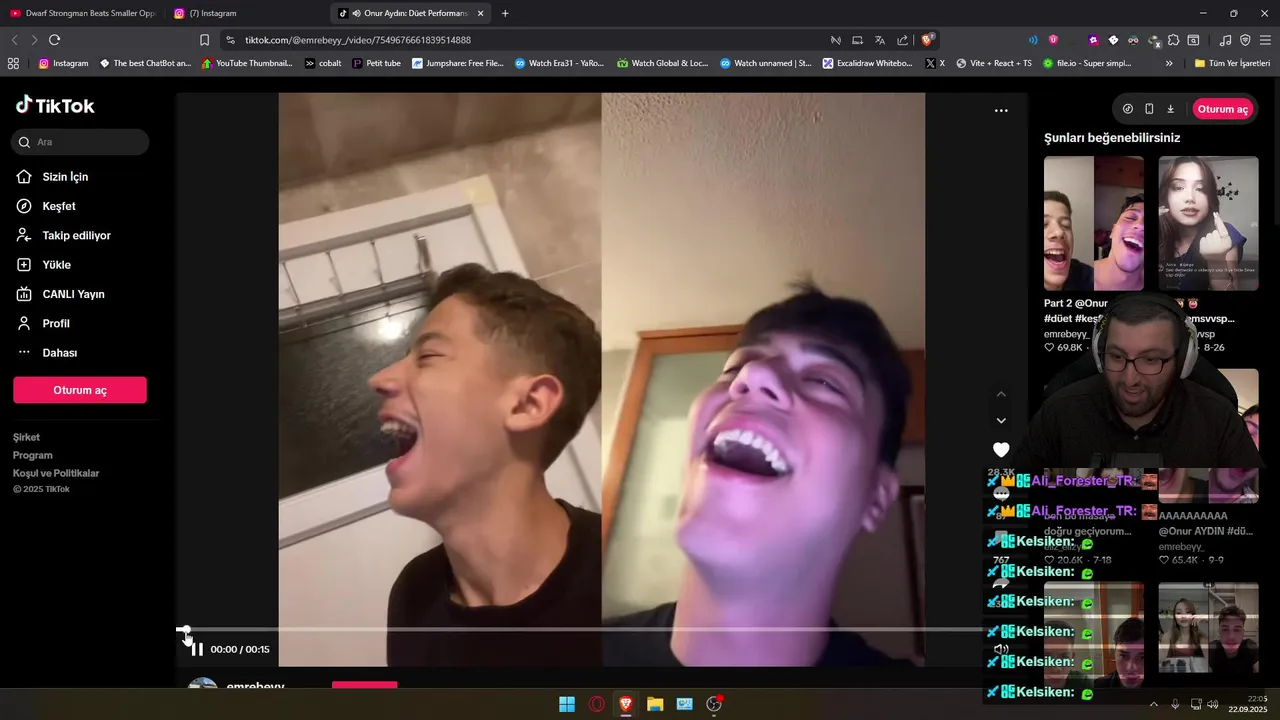
Task: Go to the next video arrow
Action: pyautogui.click(x=1001, y=421)
